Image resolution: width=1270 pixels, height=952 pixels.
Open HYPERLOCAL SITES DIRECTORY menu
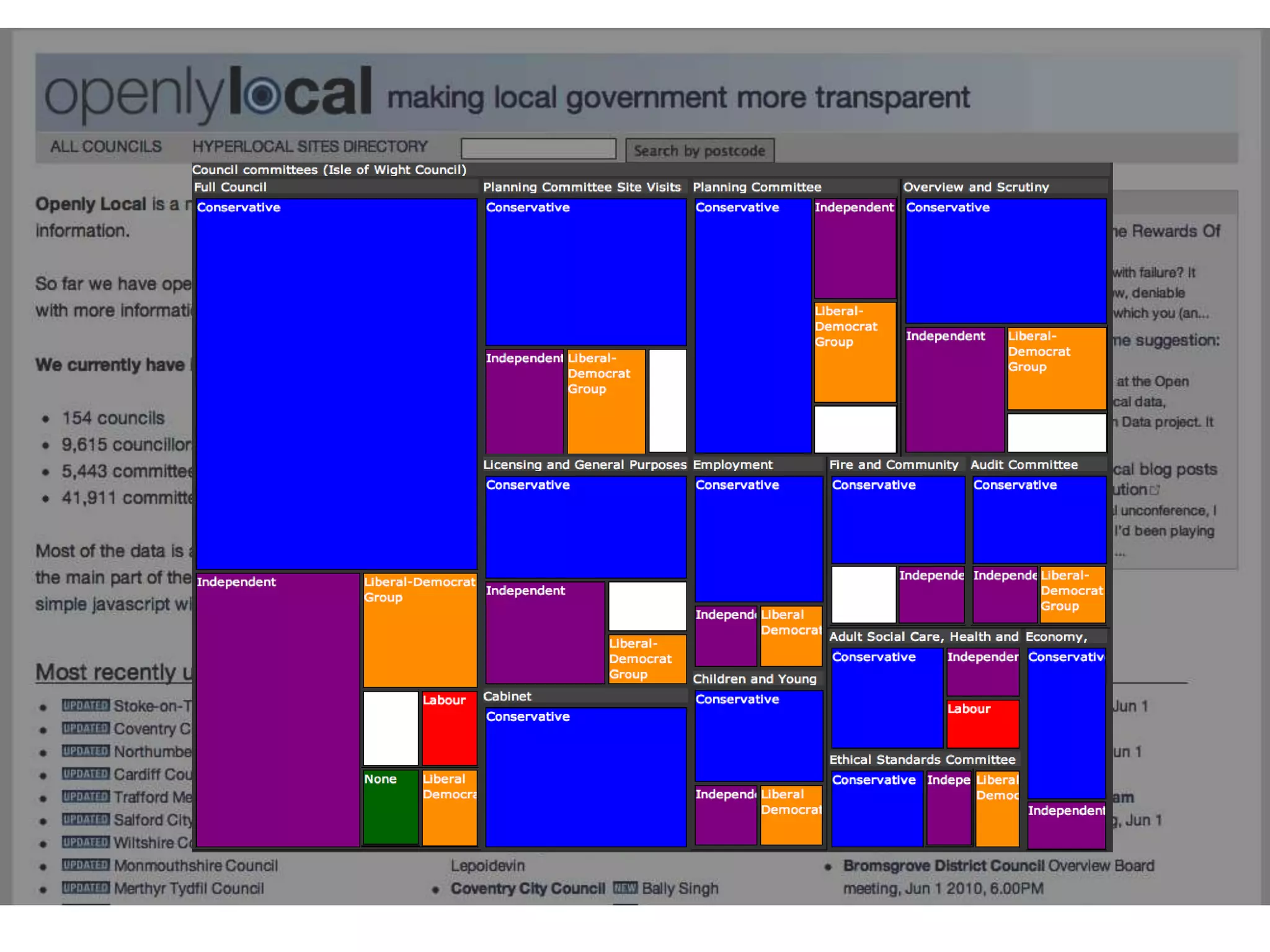tap(310, 147)
